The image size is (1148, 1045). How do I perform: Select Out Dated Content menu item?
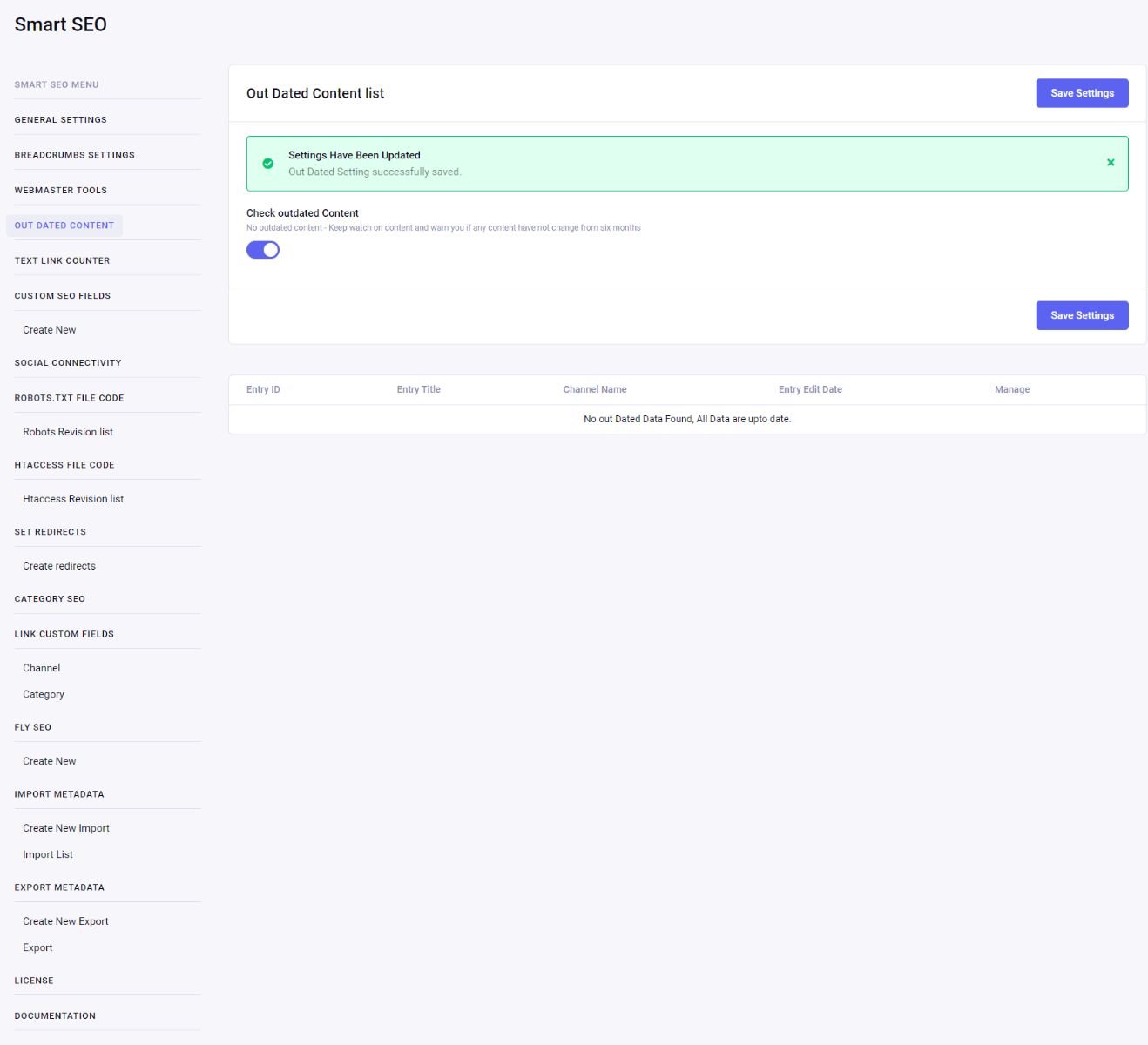[x=64, y=226]
